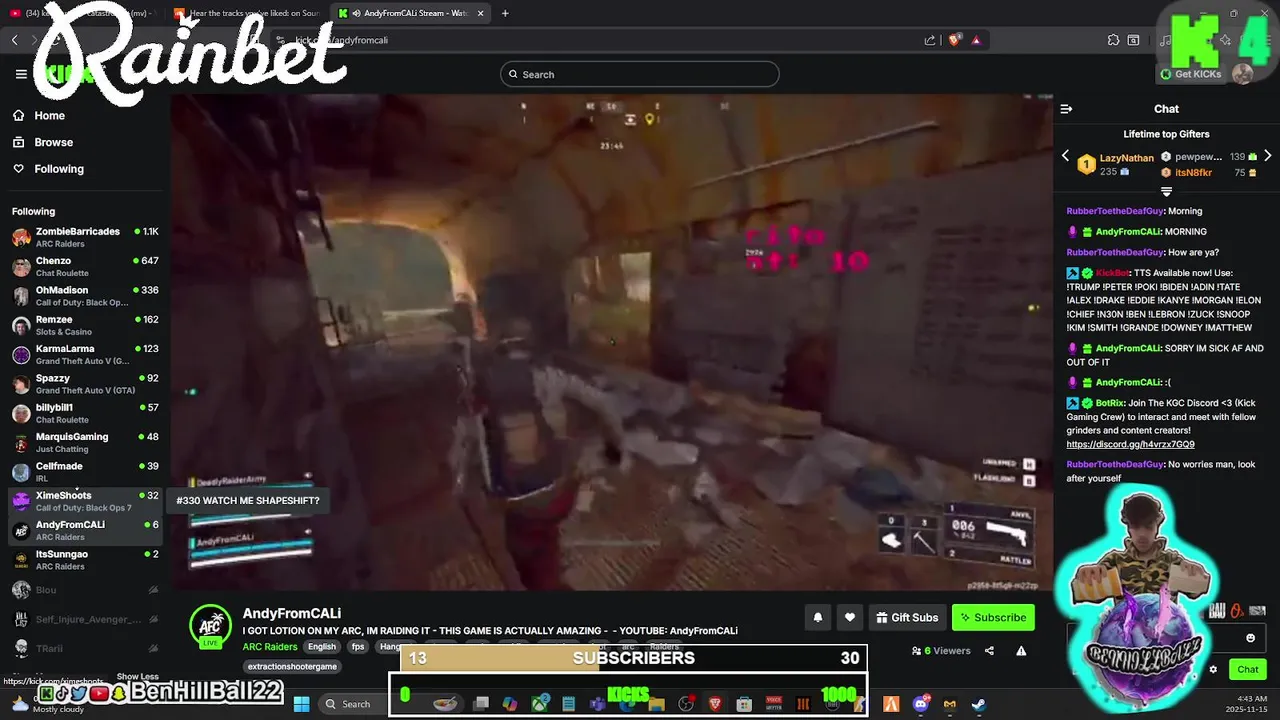Toggle stream notifications with bell icon
The image size is (1280, 720).
tap(818, 618)
